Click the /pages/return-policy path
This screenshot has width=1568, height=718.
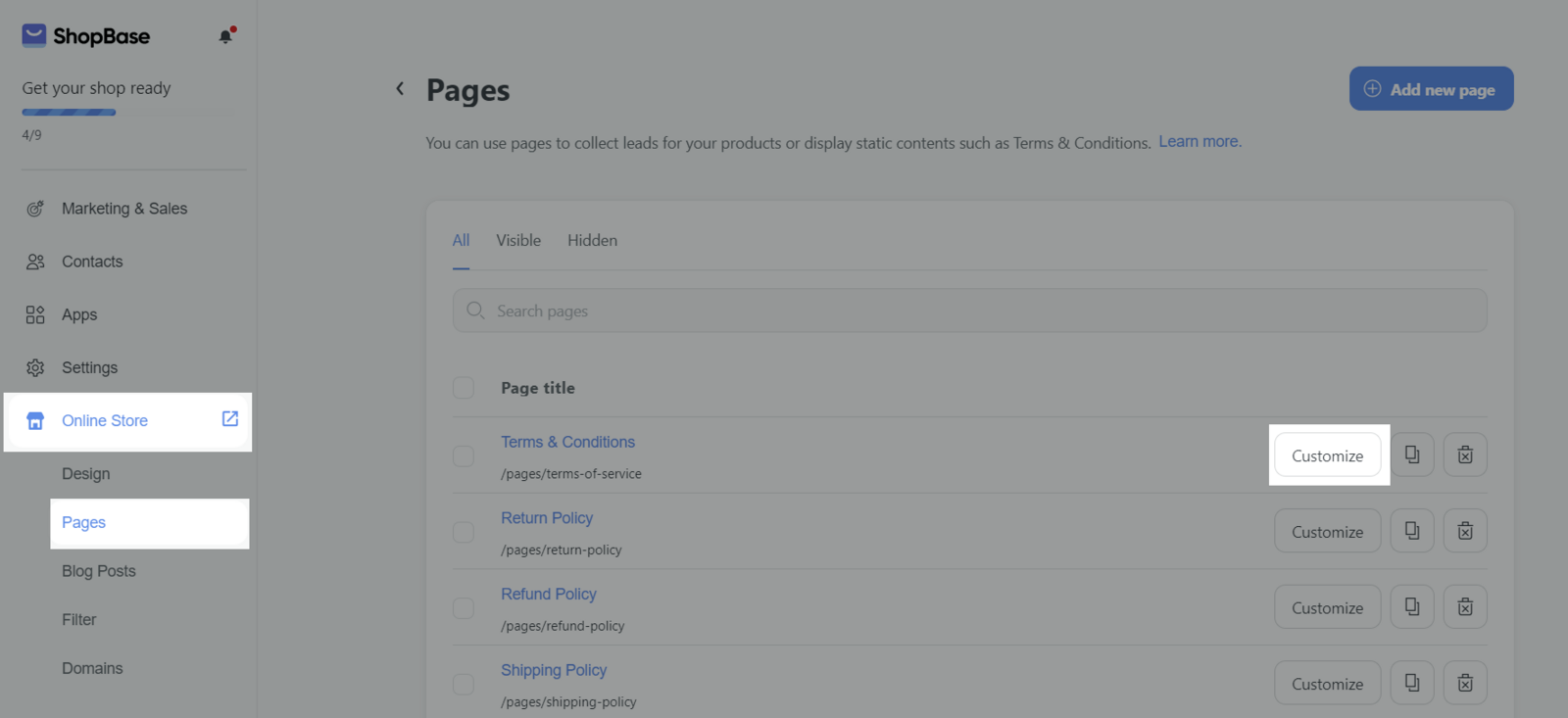click(x=562, y=550)
